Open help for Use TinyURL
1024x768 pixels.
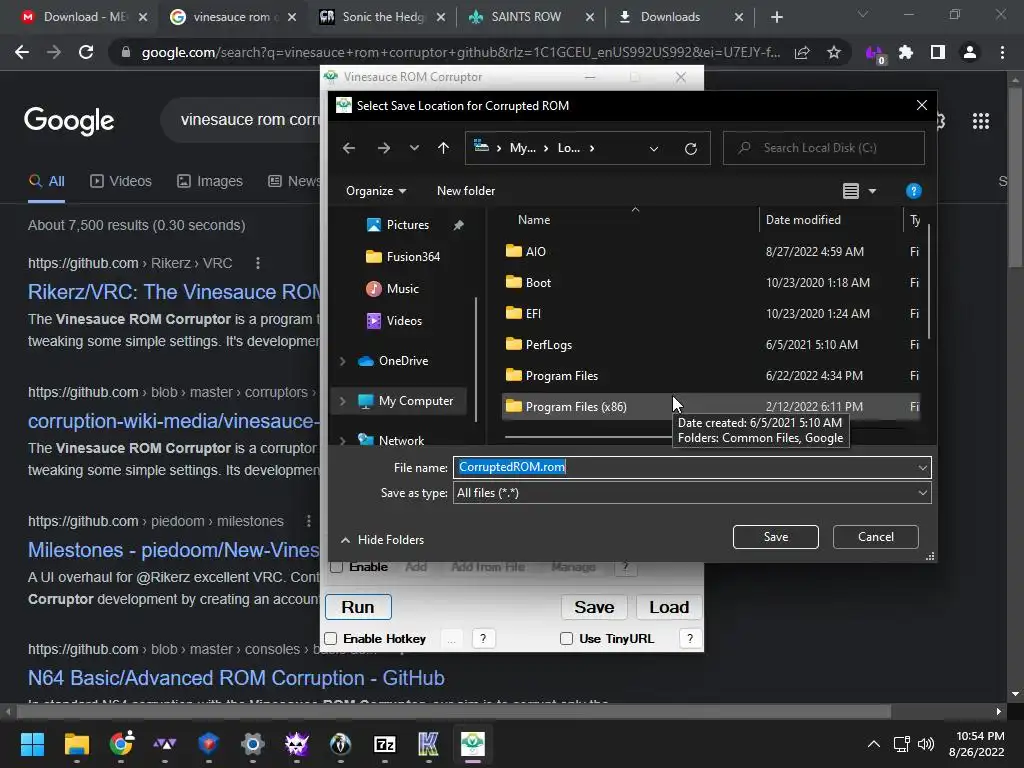tap(690, 639)
